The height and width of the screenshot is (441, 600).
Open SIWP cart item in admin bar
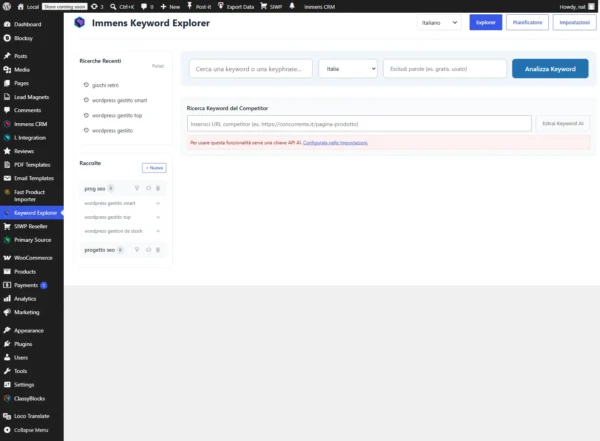point(271,7)
